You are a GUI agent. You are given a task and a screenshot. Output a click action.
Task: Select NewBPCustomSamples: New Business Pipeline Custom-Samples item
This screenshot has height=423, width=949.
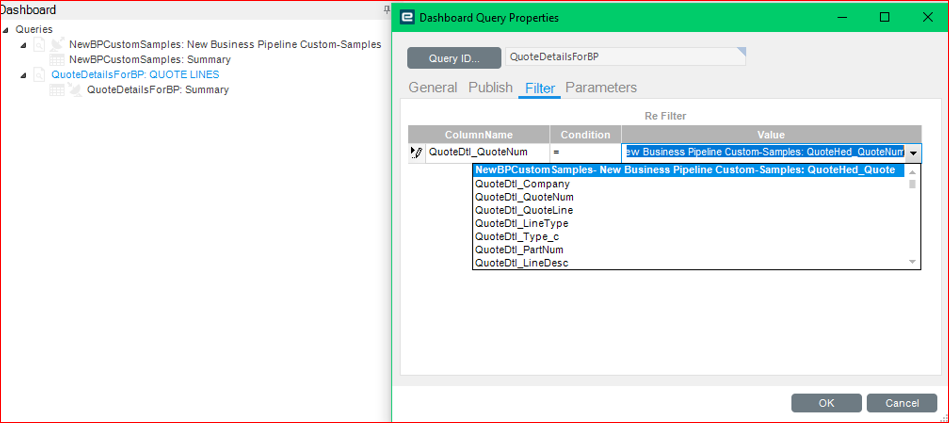[x=225, y=44]
